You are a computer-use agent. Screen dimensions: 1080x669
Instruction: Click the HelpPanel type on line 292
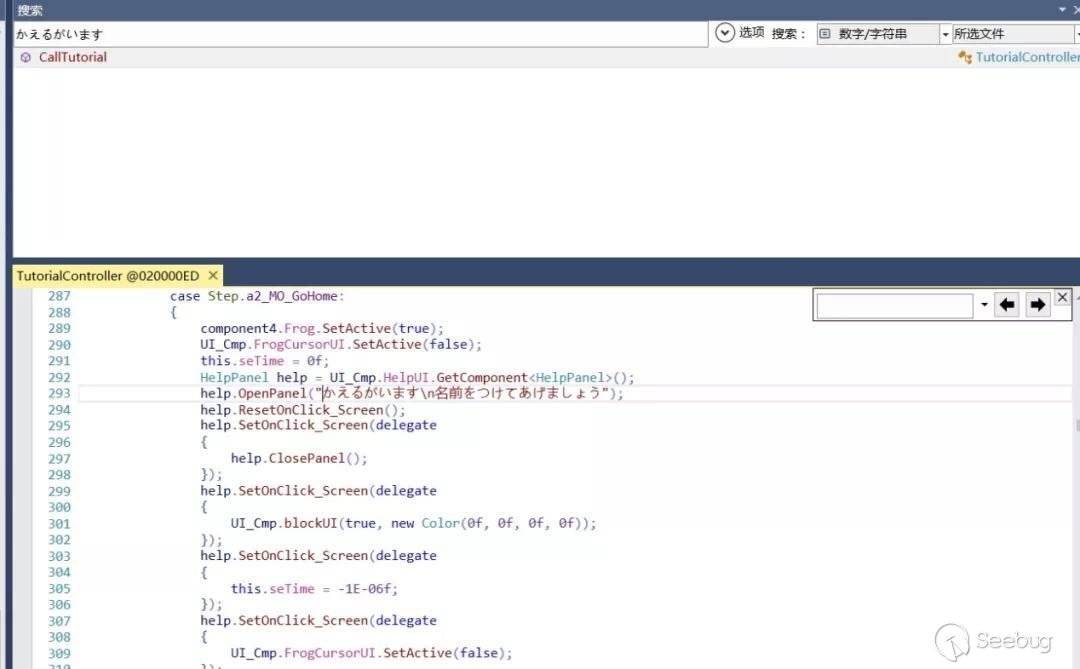(234, 377)
